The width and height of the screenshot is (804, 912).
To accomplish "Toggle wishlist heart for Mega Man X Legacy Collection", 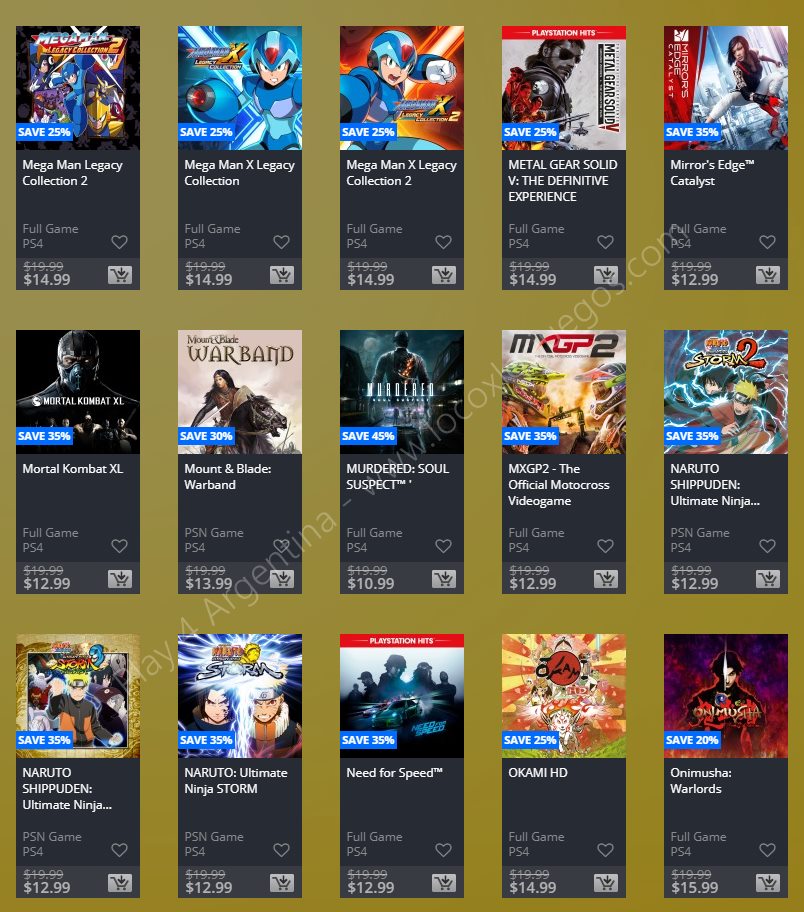I will [x=282, y=242].
